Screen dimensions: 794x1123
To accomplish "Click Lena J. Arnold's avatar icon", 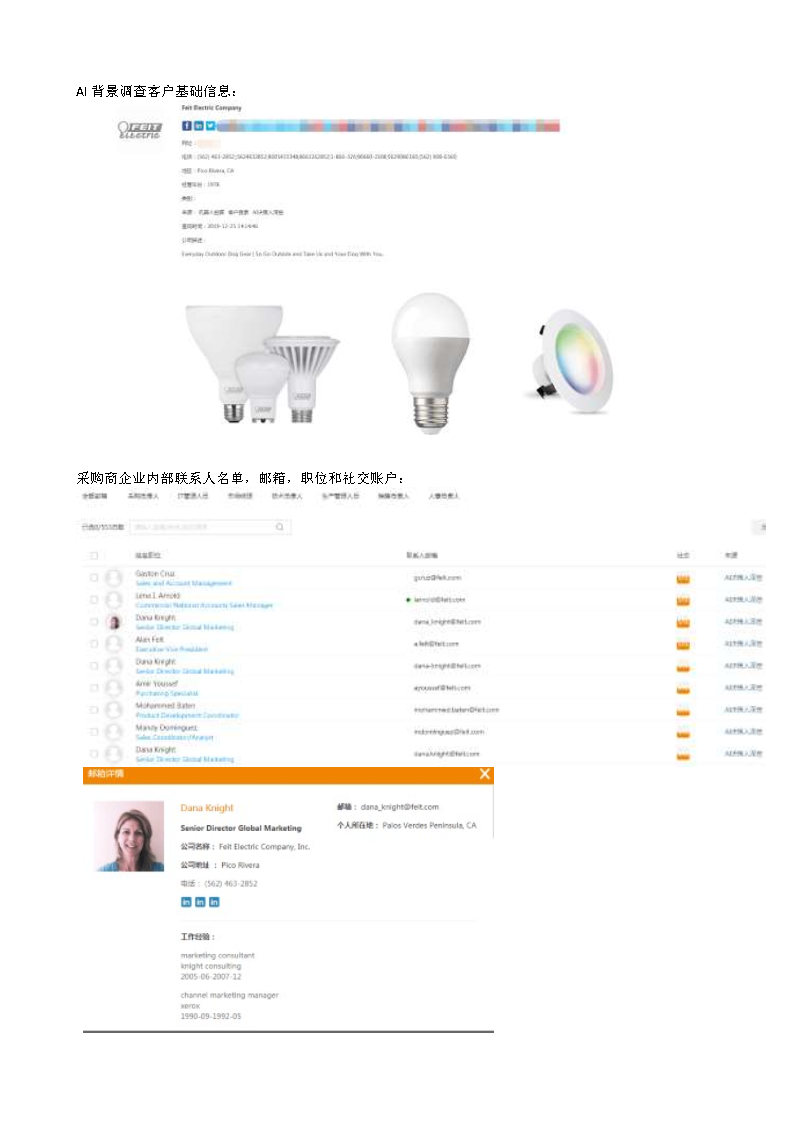I will coord(114,599).
